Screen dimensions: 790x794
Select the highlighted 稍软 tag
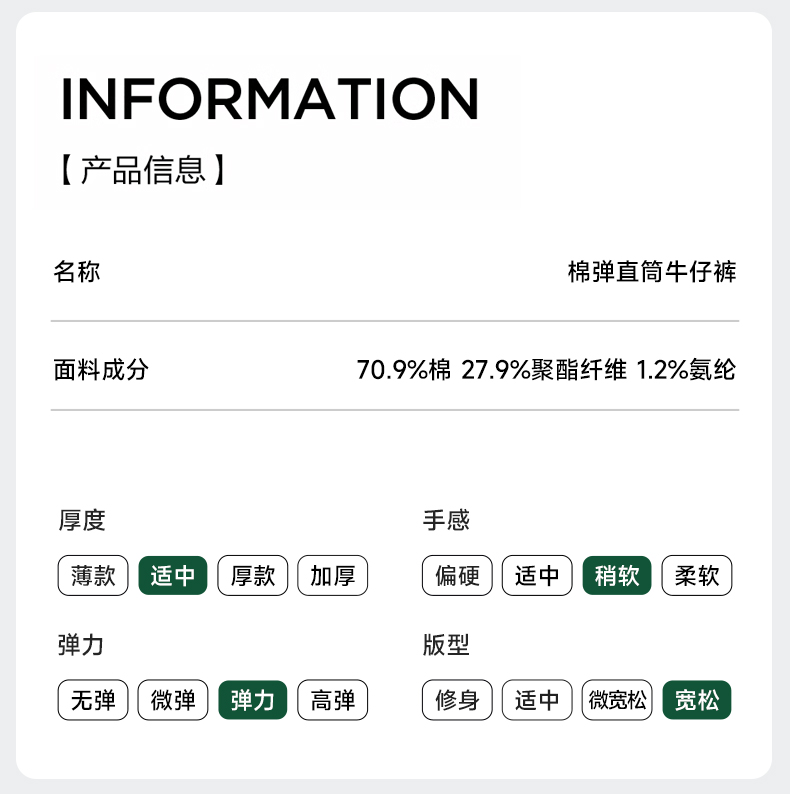617,576
